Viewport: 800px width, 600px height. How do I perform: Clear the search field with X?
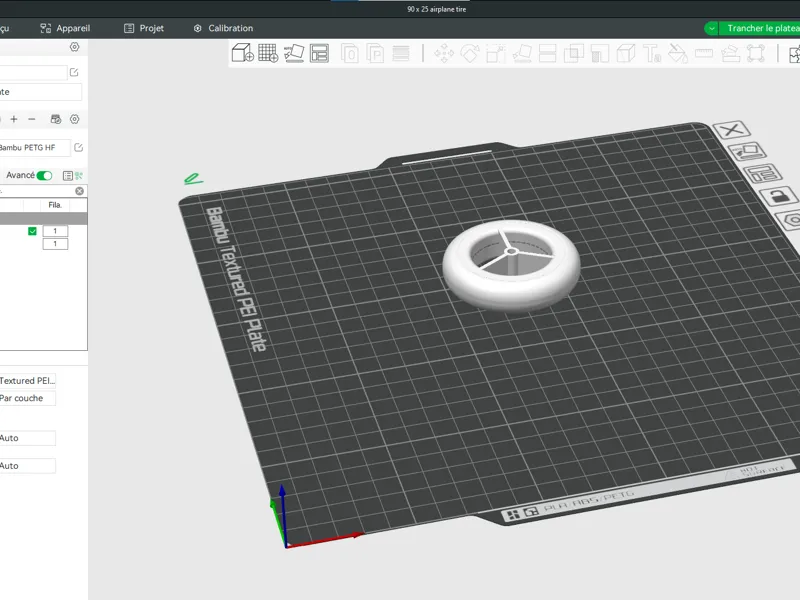80,191
